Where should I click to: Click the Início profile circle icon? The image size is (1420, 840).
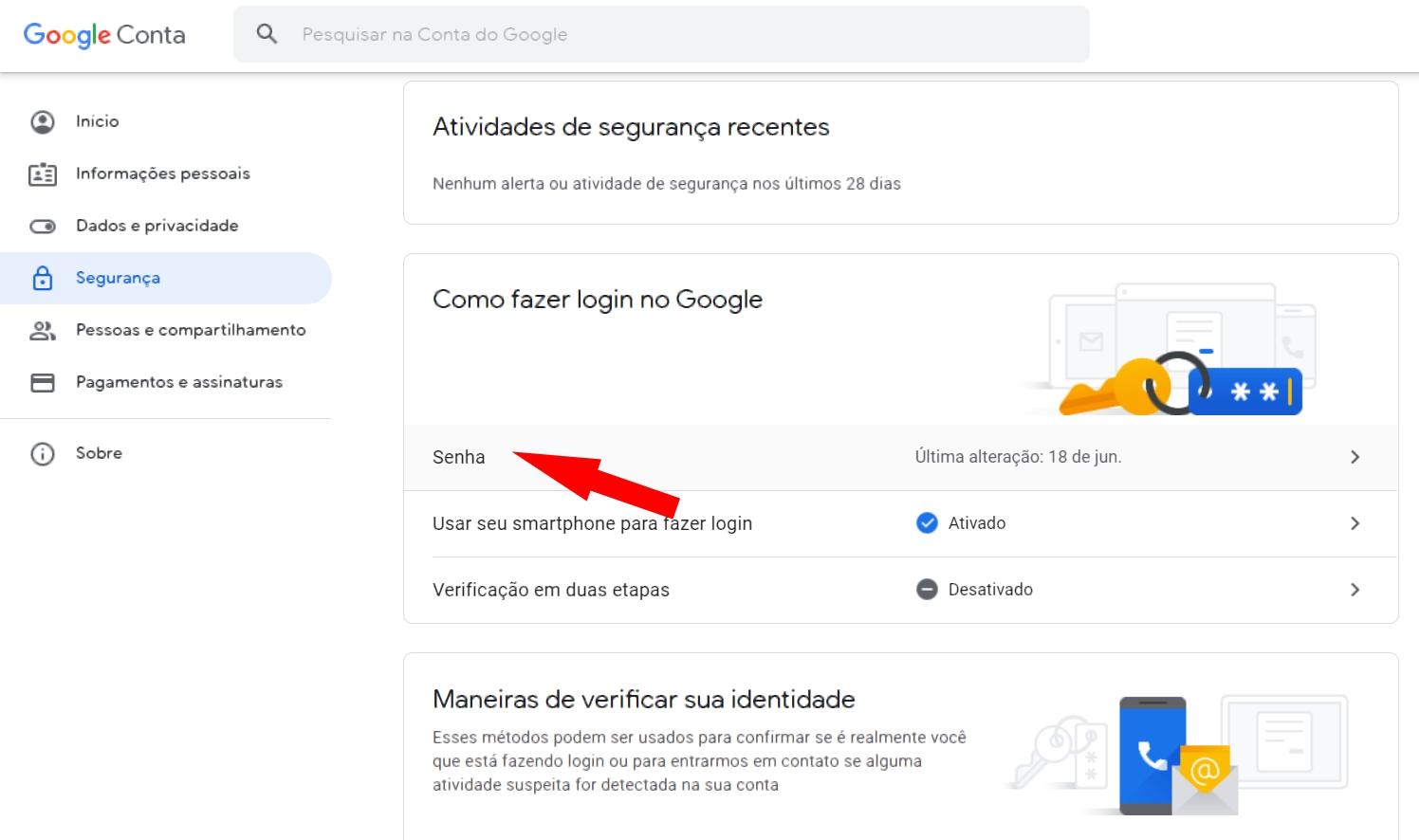[x=43, y=121]
